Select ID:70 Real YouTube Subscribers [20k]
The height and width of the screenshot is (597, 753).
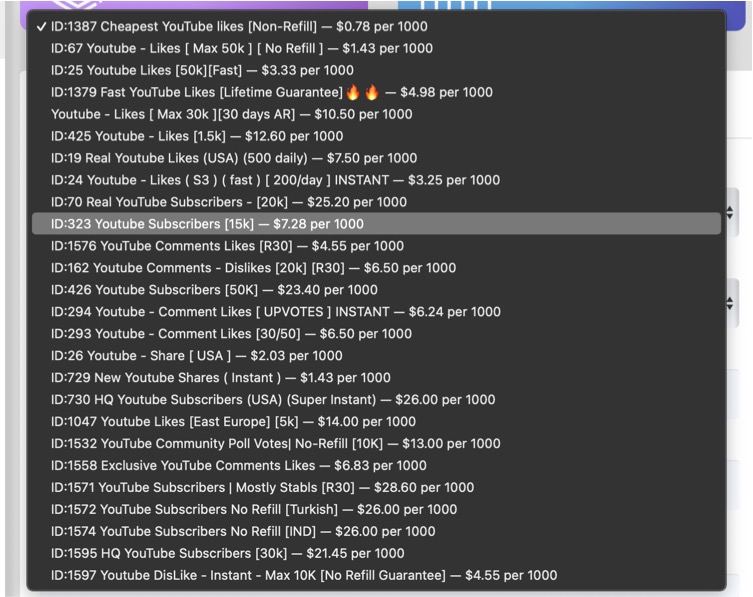[376, 202]
